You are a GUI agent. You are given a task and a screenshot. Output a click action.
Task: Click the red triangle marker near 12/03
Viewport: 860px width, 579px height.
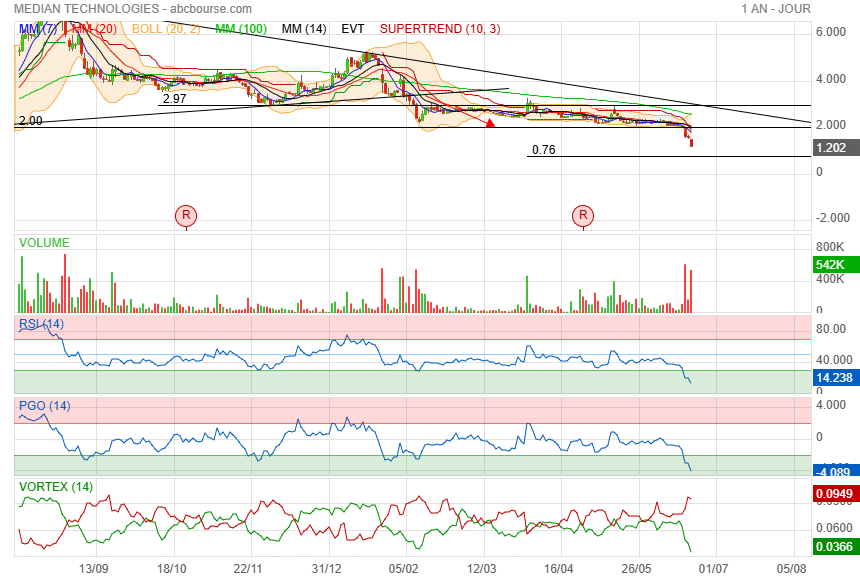490,123
